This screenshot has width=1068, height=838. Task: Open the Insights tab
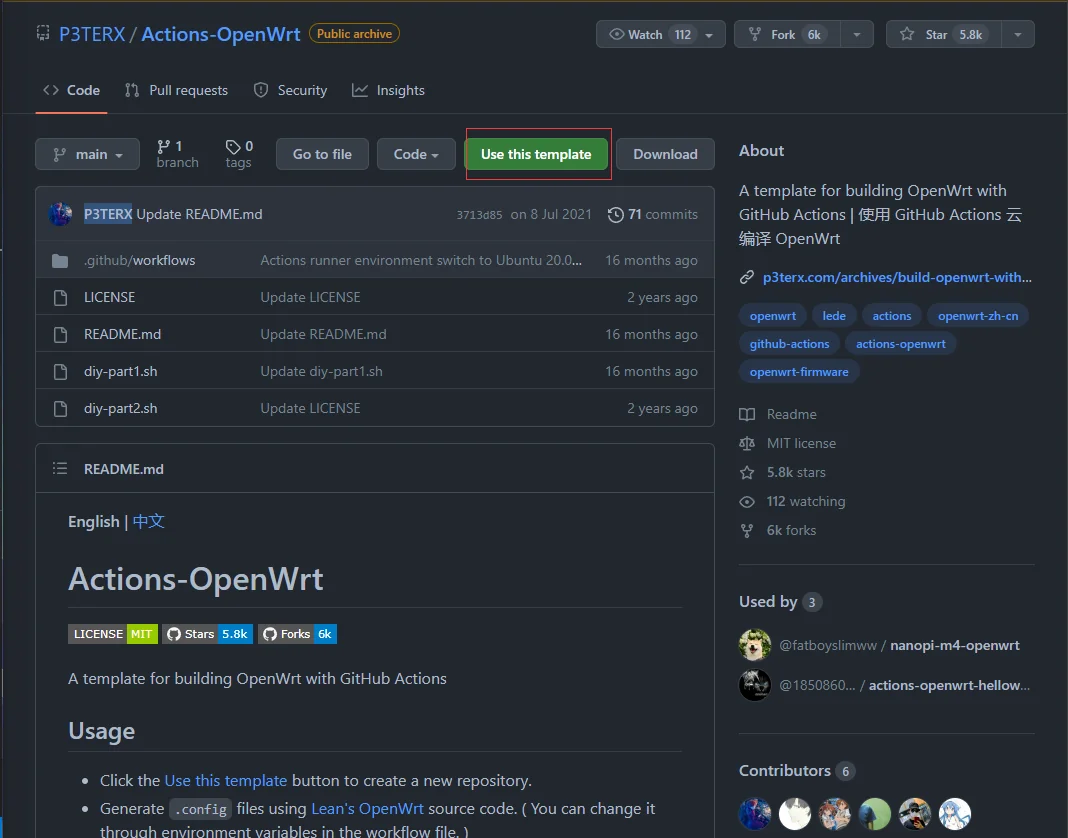(x=388, y=91)
